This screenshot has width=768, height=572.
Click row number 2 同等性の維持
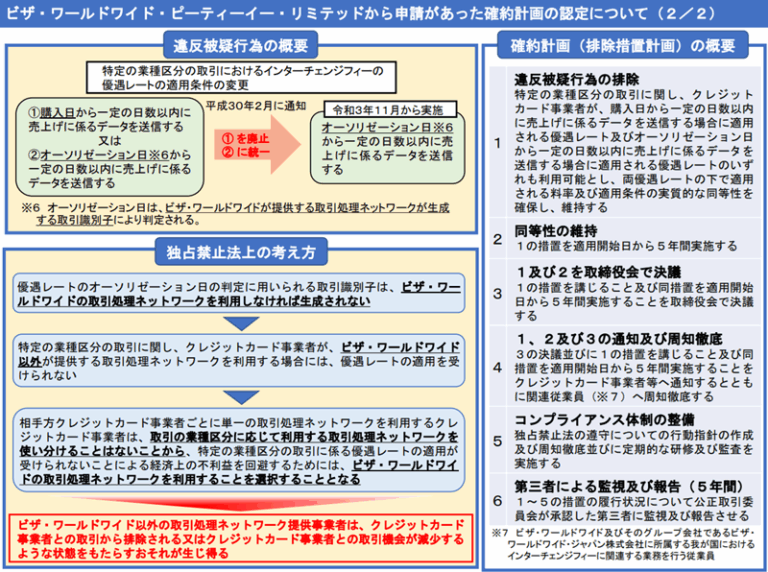tap(625, 238)
